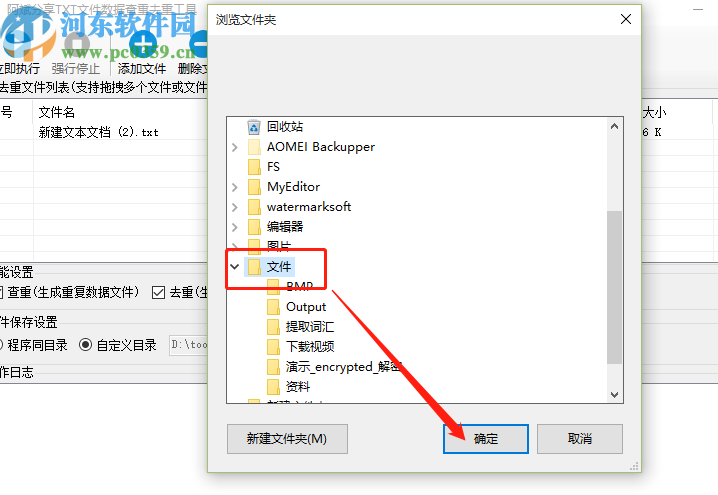Toggle the 去重 checkbox in main window
This screenshot has width=718, height=495.
coord(158,293)
